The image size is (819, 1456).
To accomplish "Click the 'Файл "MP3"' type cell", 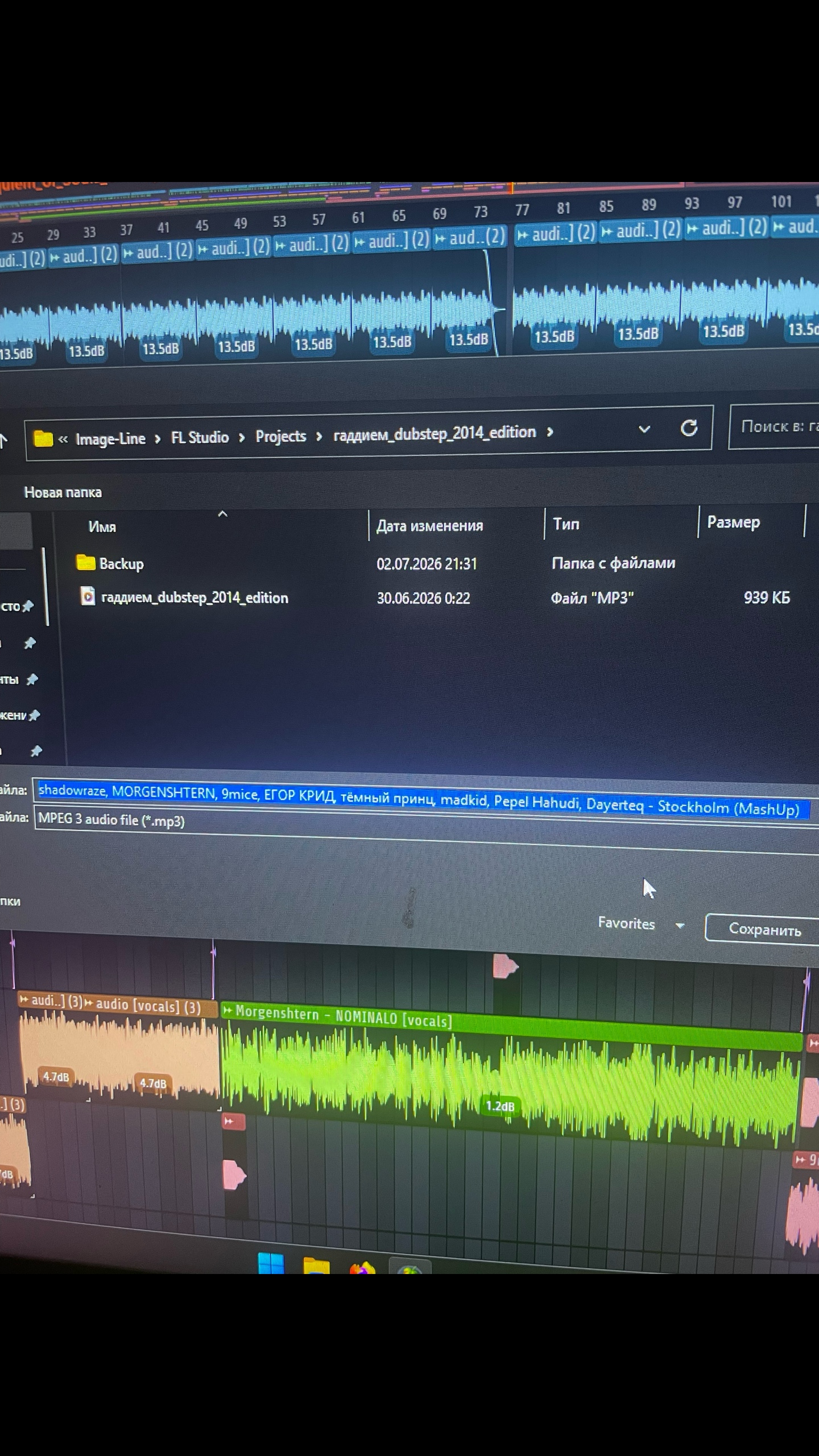I will tap(592, 598).
